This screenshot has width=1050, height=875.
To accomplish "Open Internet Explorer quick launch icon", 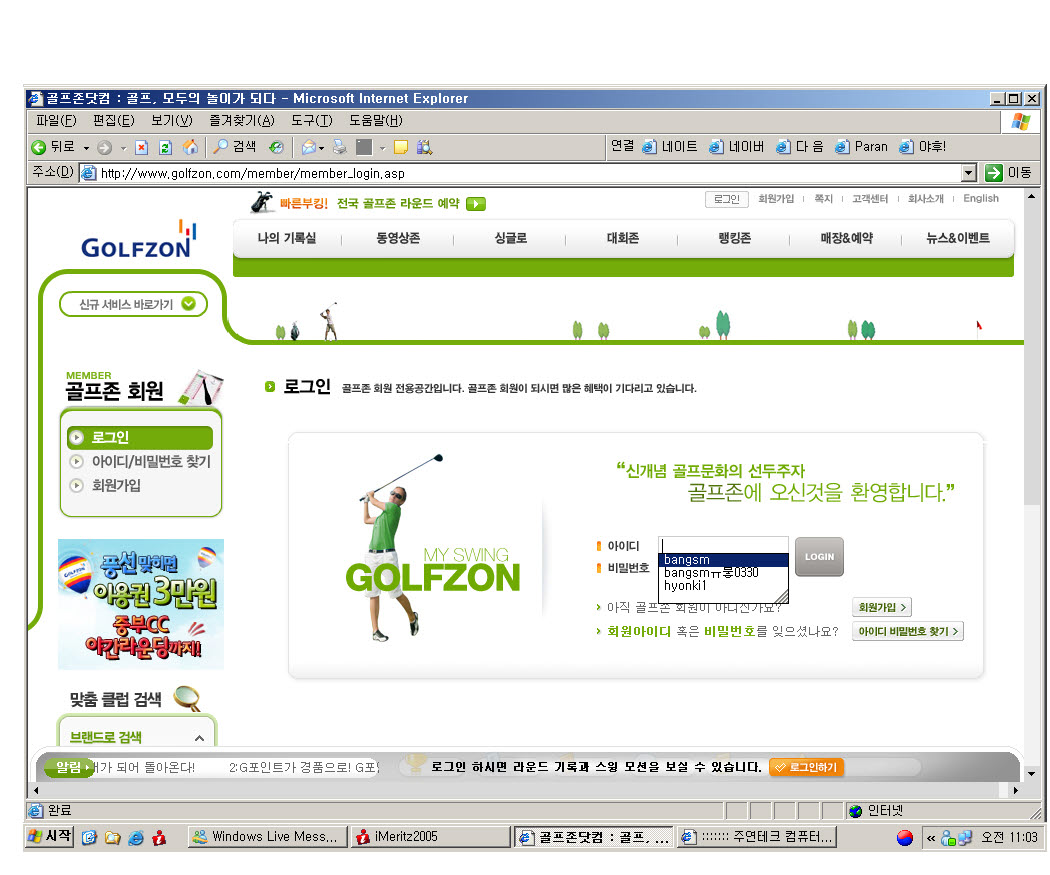I will 136,837.
